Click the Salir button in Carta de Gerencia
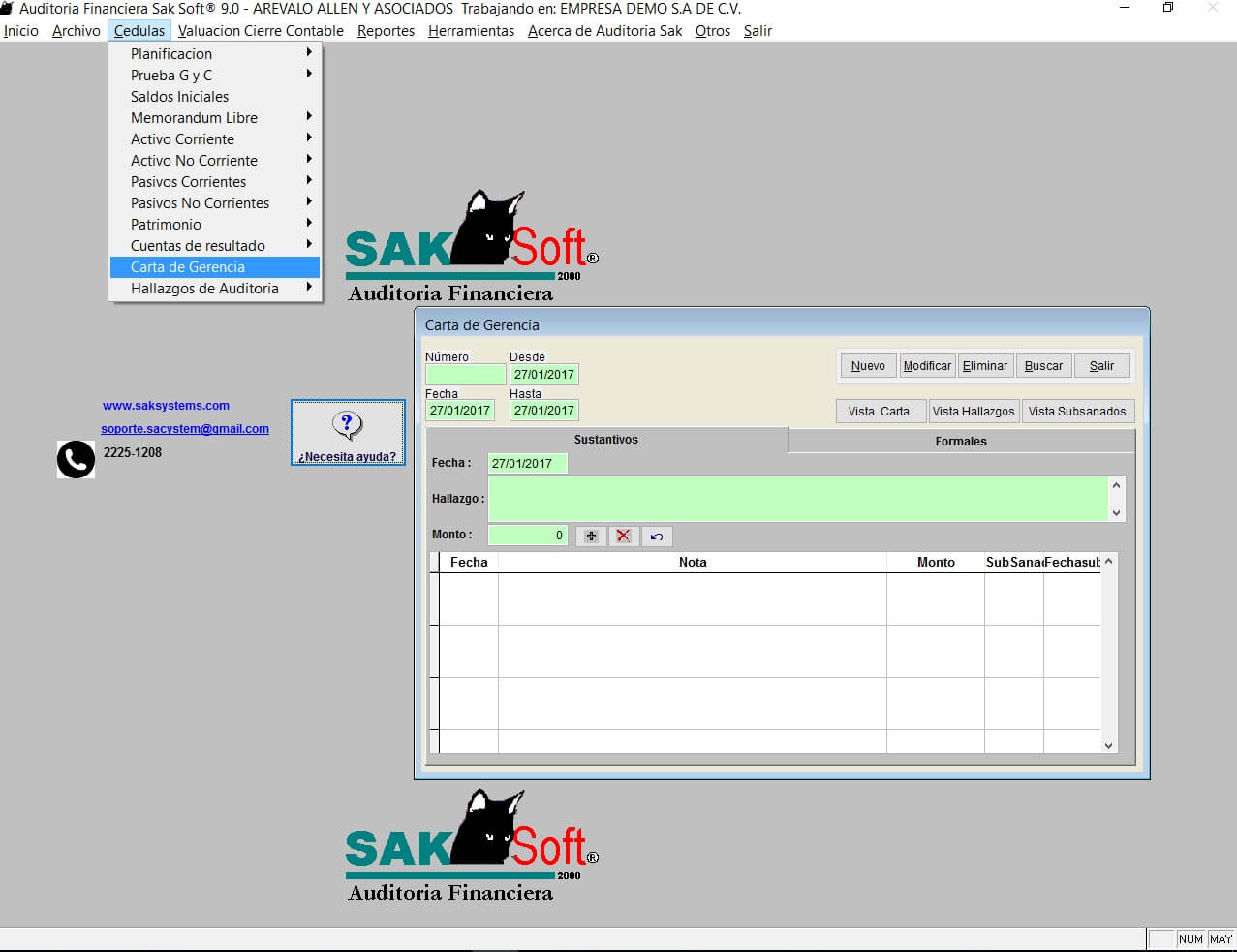The height and width of the screenshot is (952, 1237). 1101,366
